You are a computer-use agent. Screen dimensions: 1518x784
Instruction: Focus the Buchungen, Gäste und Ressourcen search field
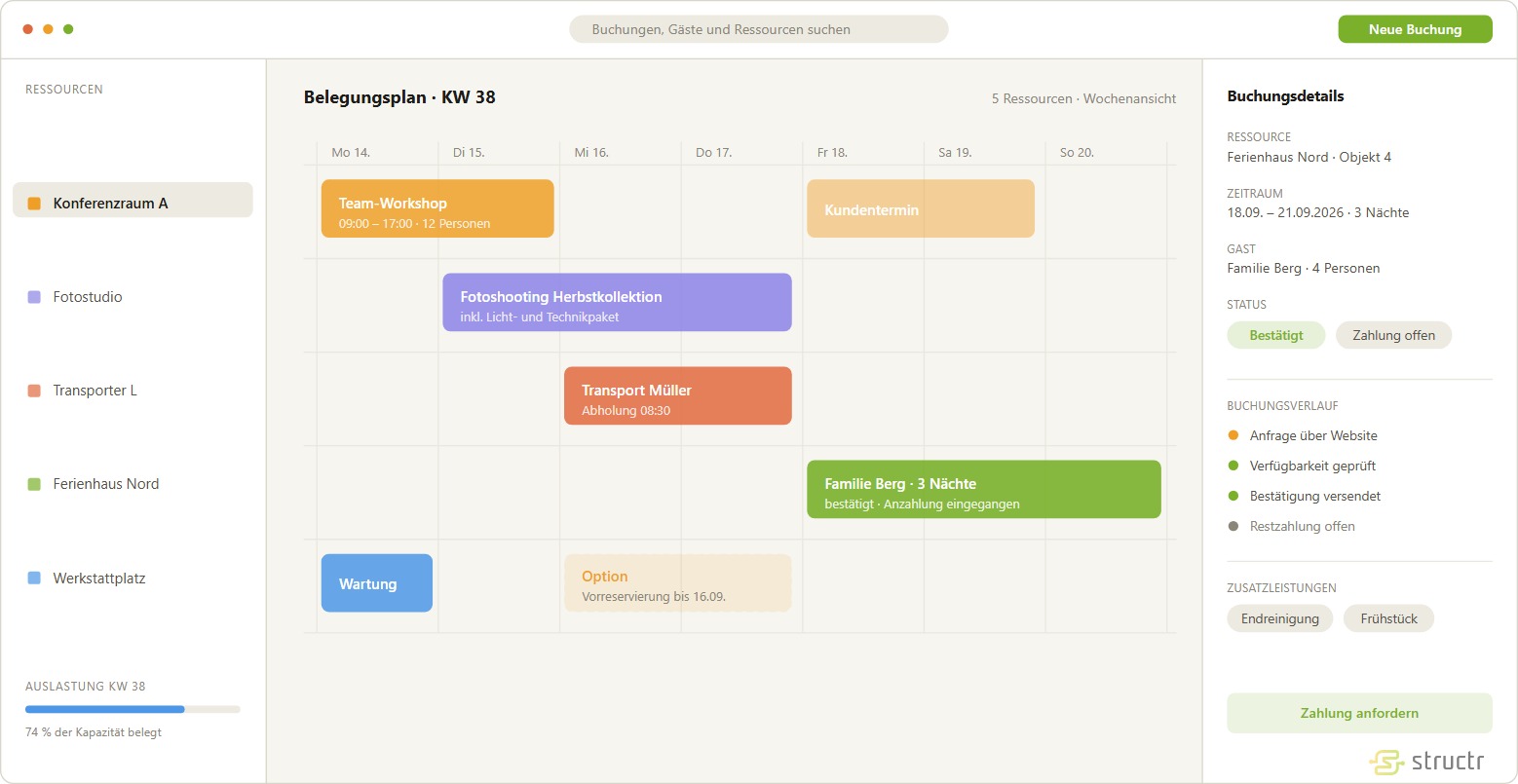point(758,29)
